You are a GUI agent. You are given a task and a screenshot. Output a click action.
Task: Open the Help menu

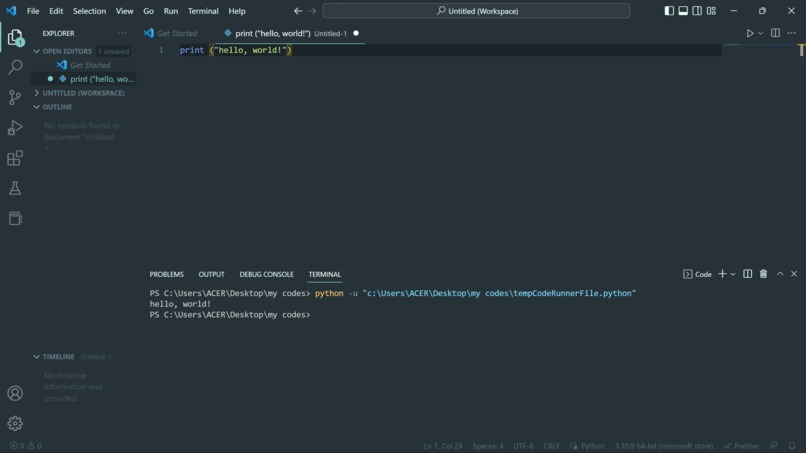237,11
